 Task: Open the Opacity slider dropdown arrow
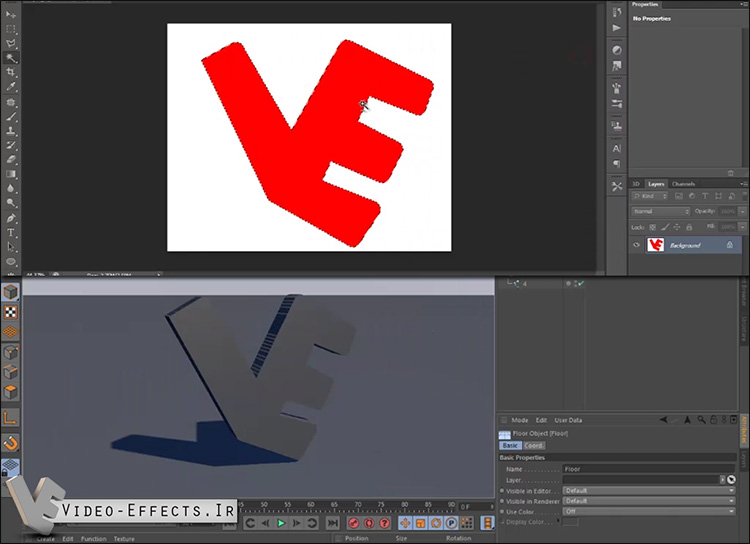tap(742, 211)
